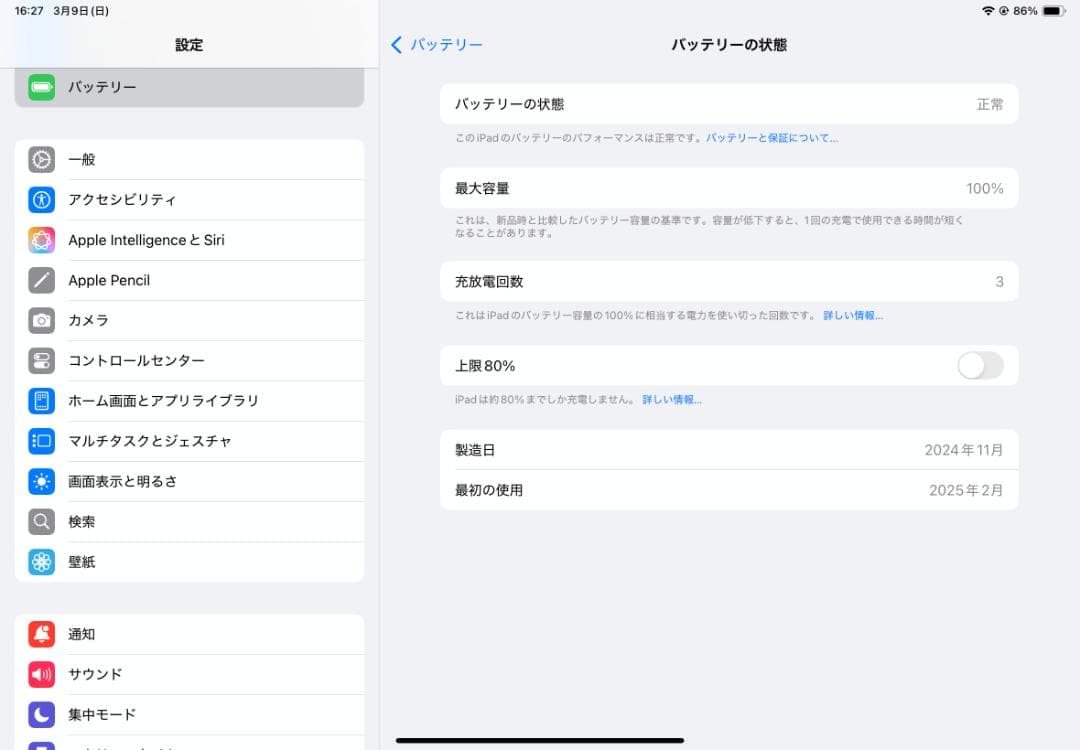Enable the 上限80% charging limit toggle

coord(979,366)
